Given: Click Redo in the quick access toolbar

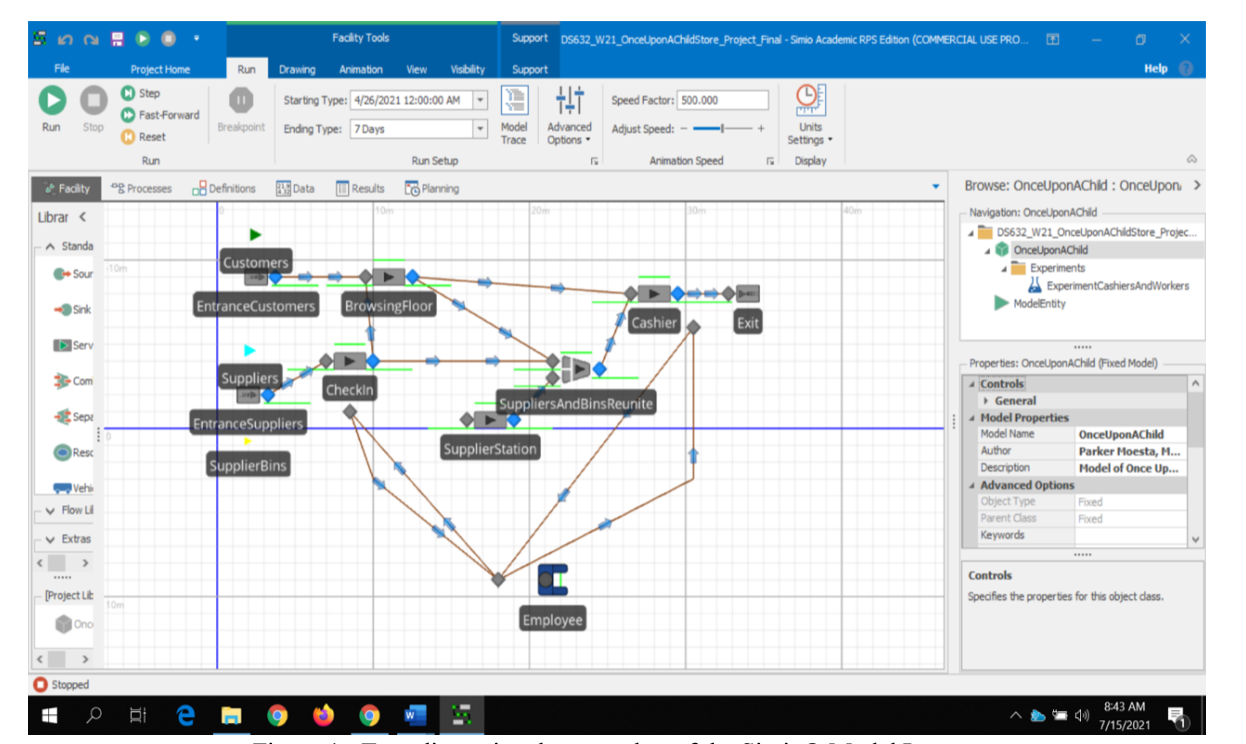Looking at the screenshot, I should (91, 39).
